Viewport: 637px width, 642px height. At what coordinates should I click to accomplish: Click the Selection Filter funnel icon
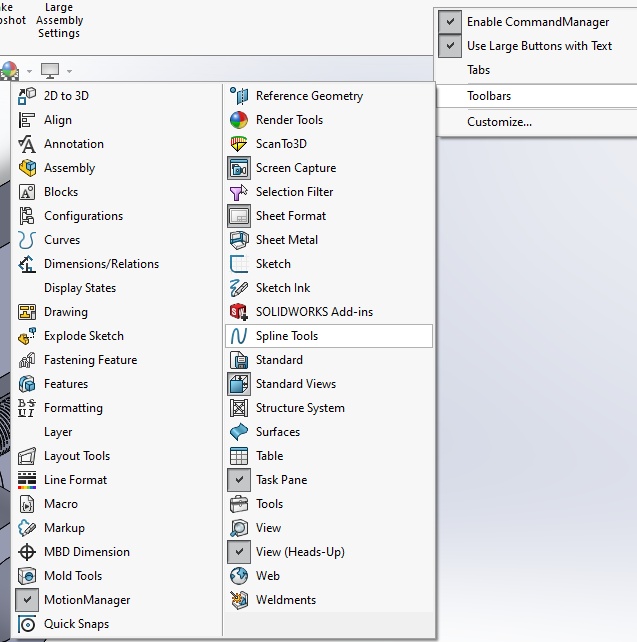click(239, 192)
